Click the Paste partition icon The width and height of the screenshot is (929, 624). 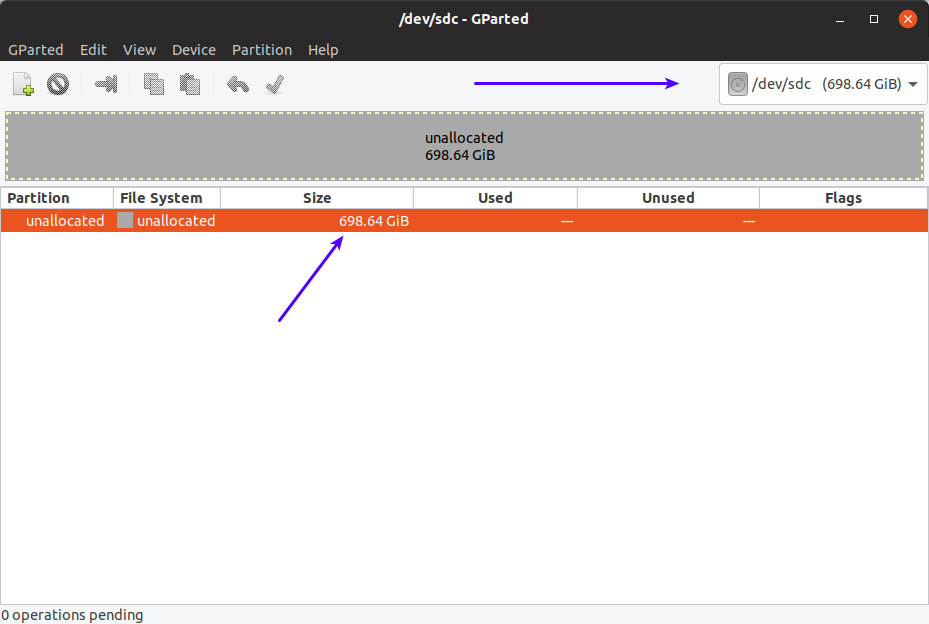point(190,84)
